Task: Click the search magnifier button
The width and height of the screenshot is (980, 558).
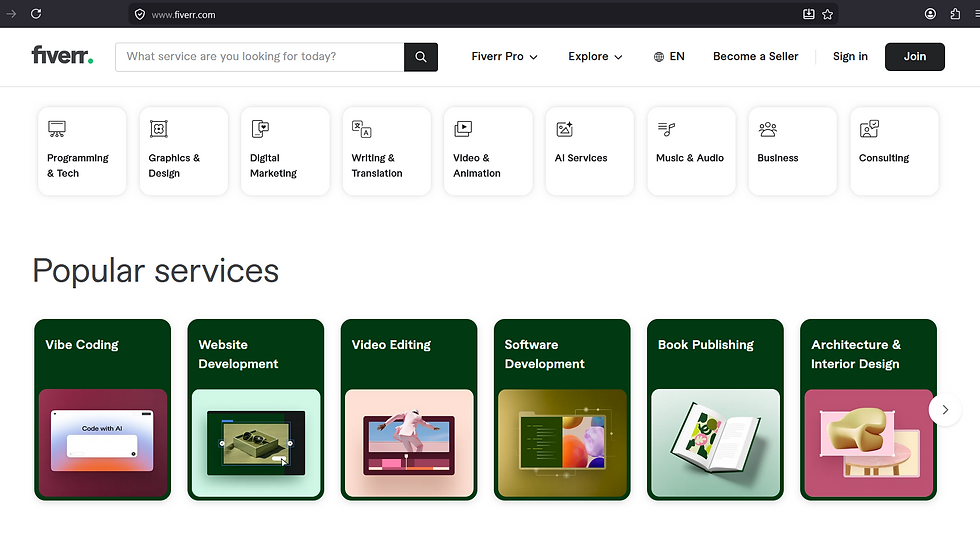Action: [421, 57]
